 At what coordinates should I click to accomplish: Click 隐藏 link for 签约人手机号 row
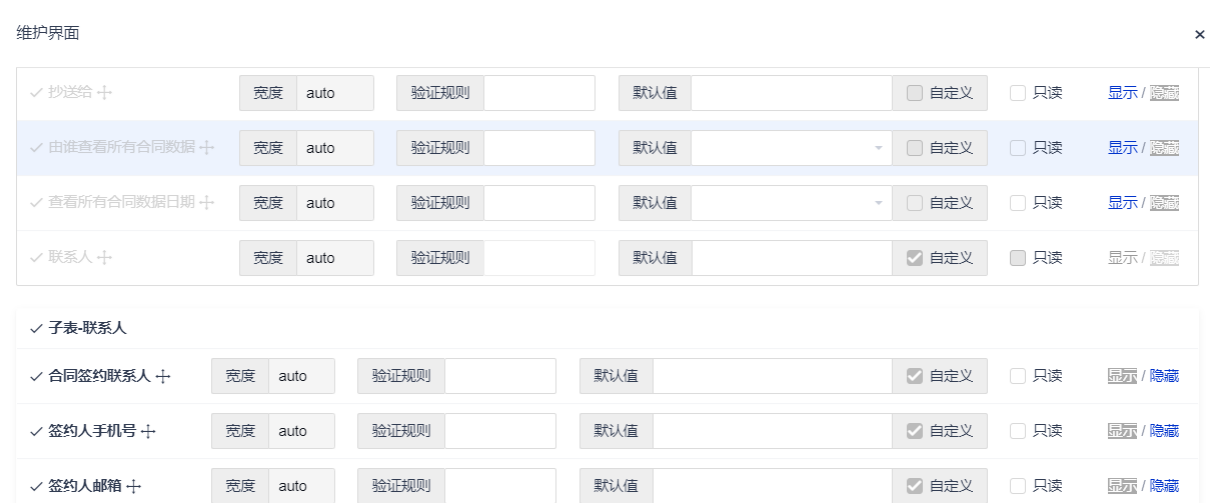(1164, 431)
